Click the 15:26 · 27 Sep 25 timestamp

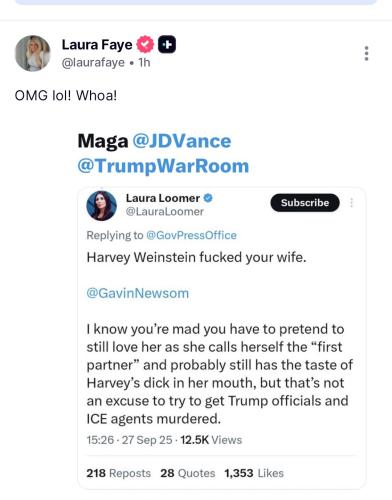coord(129,440)
